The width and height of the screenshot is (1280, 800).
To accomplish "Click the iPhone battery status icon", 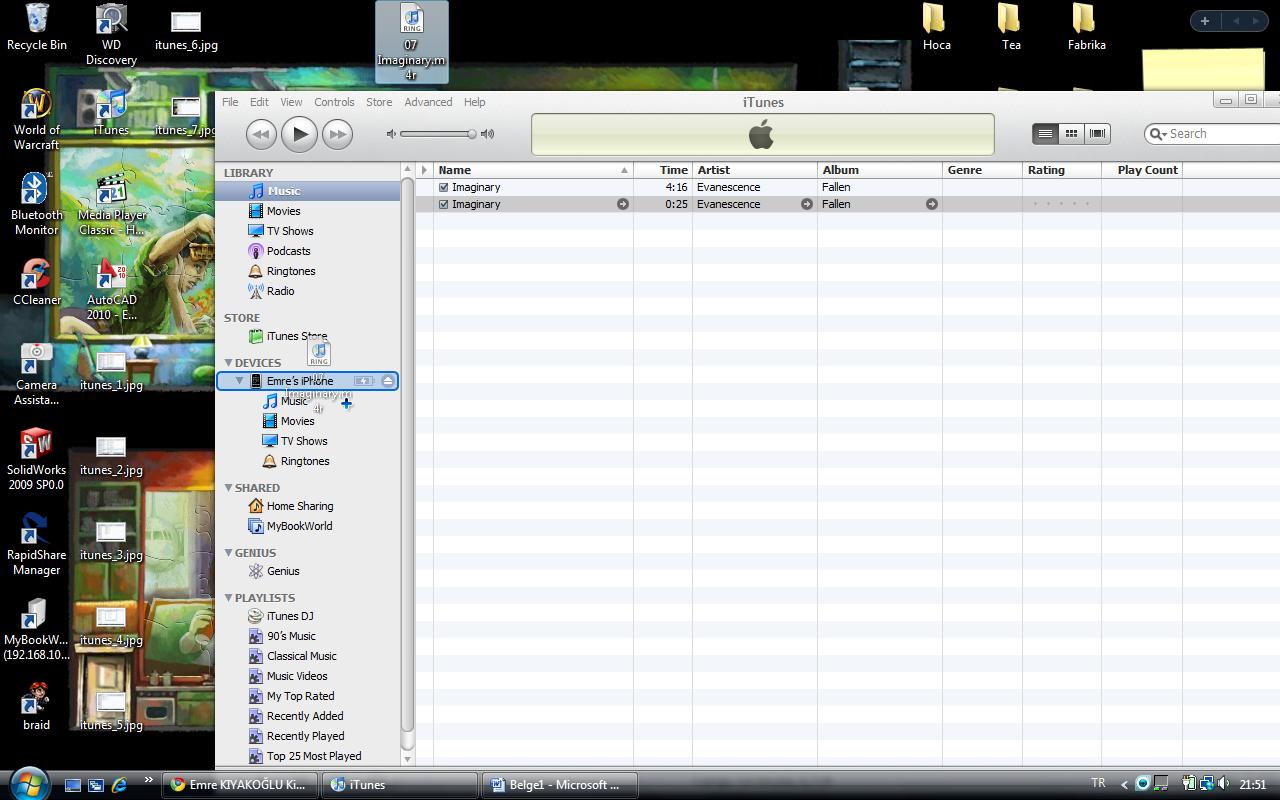I will (x=364, y=381).
